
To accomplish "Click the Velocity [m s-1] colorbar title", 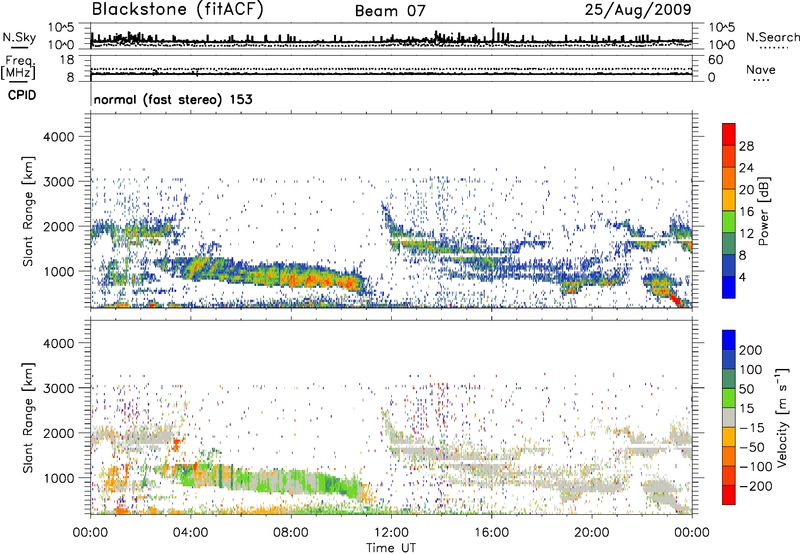I will pyautogui.click(x=782, y=417).
